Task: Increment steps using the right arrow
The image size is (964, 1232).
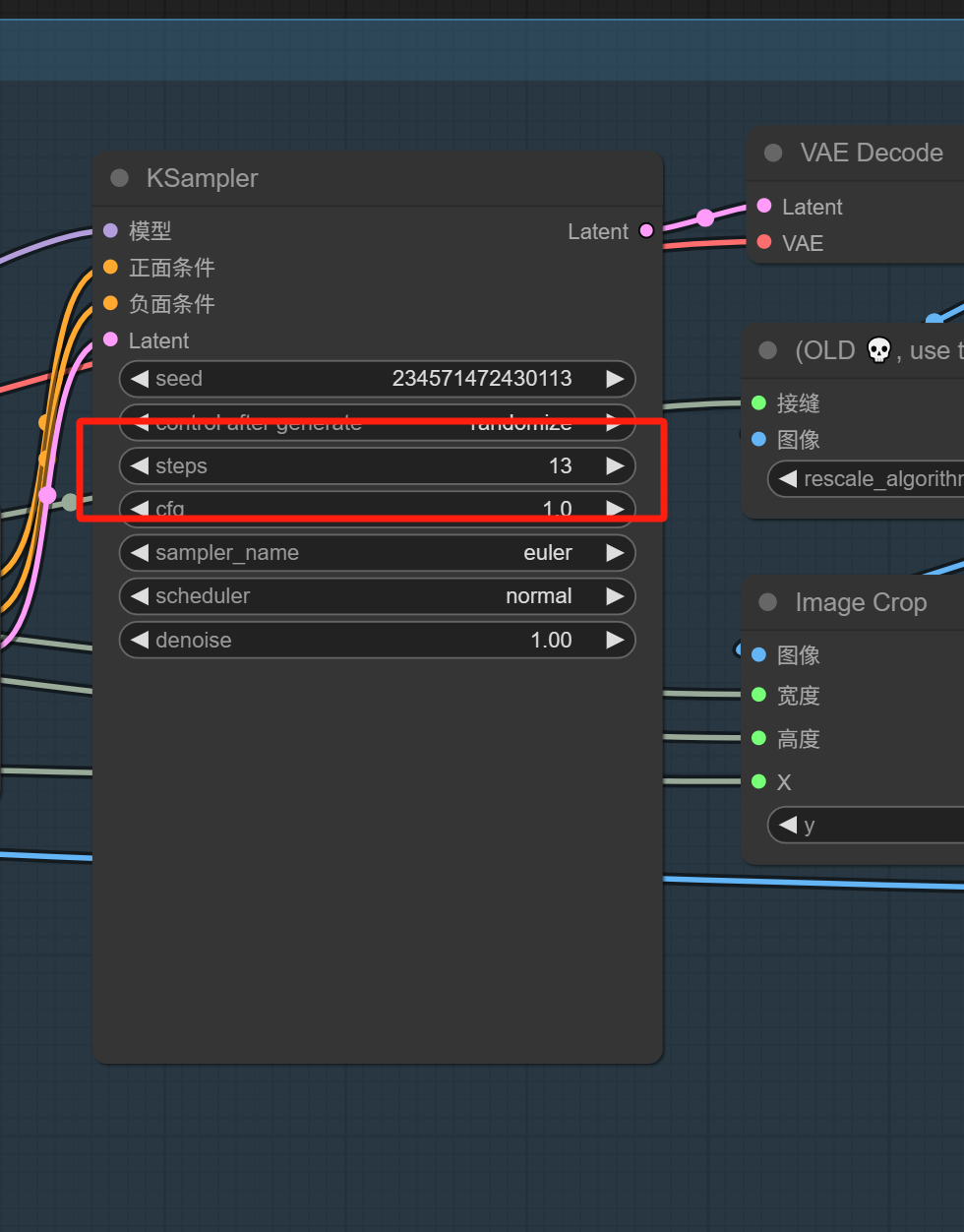Action: coord(615,465)
